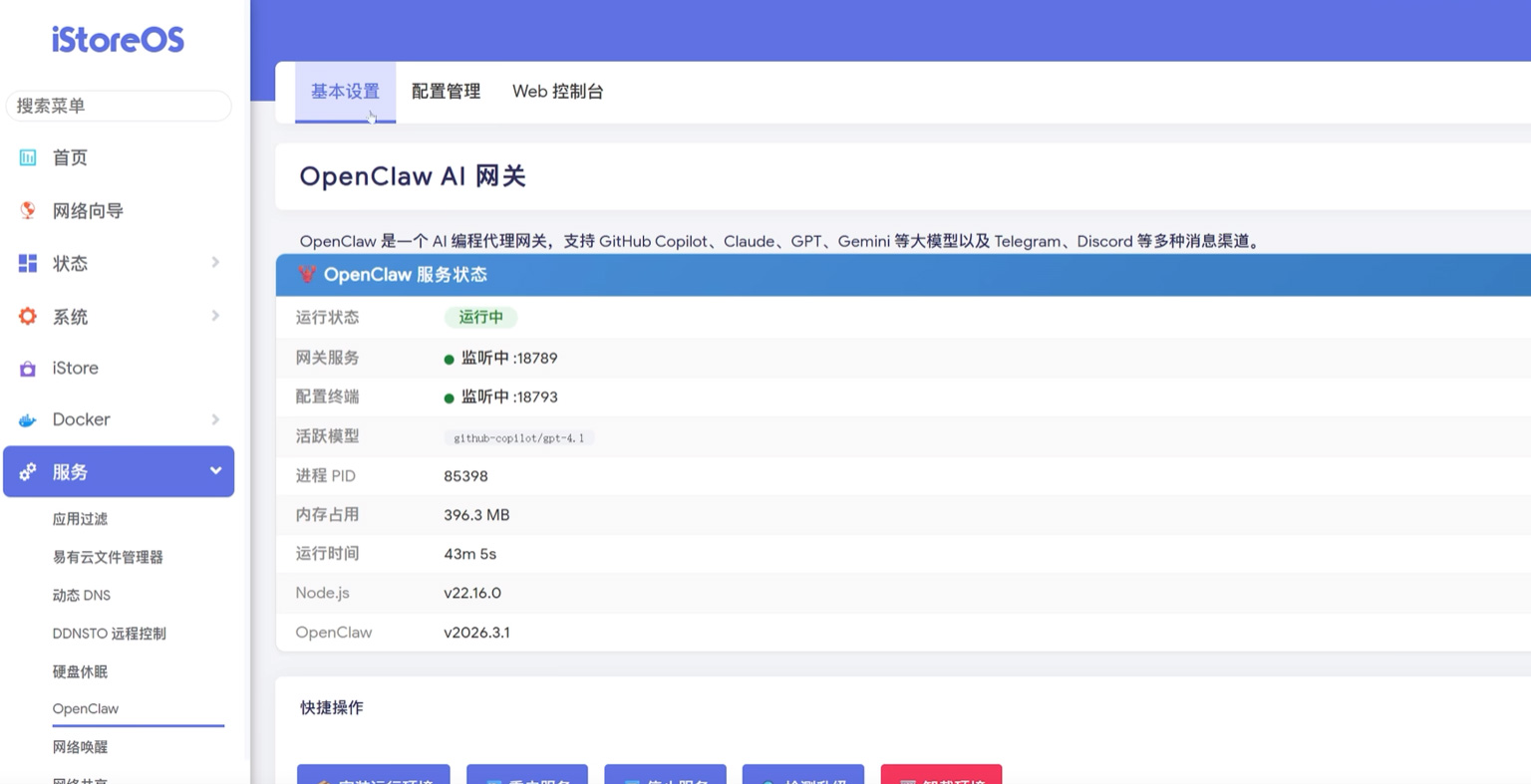Image resolution: width=1531 pixels, height=784 pixels.
Task: Open iStore via its shopping bag icon
Action: [28, 369]
